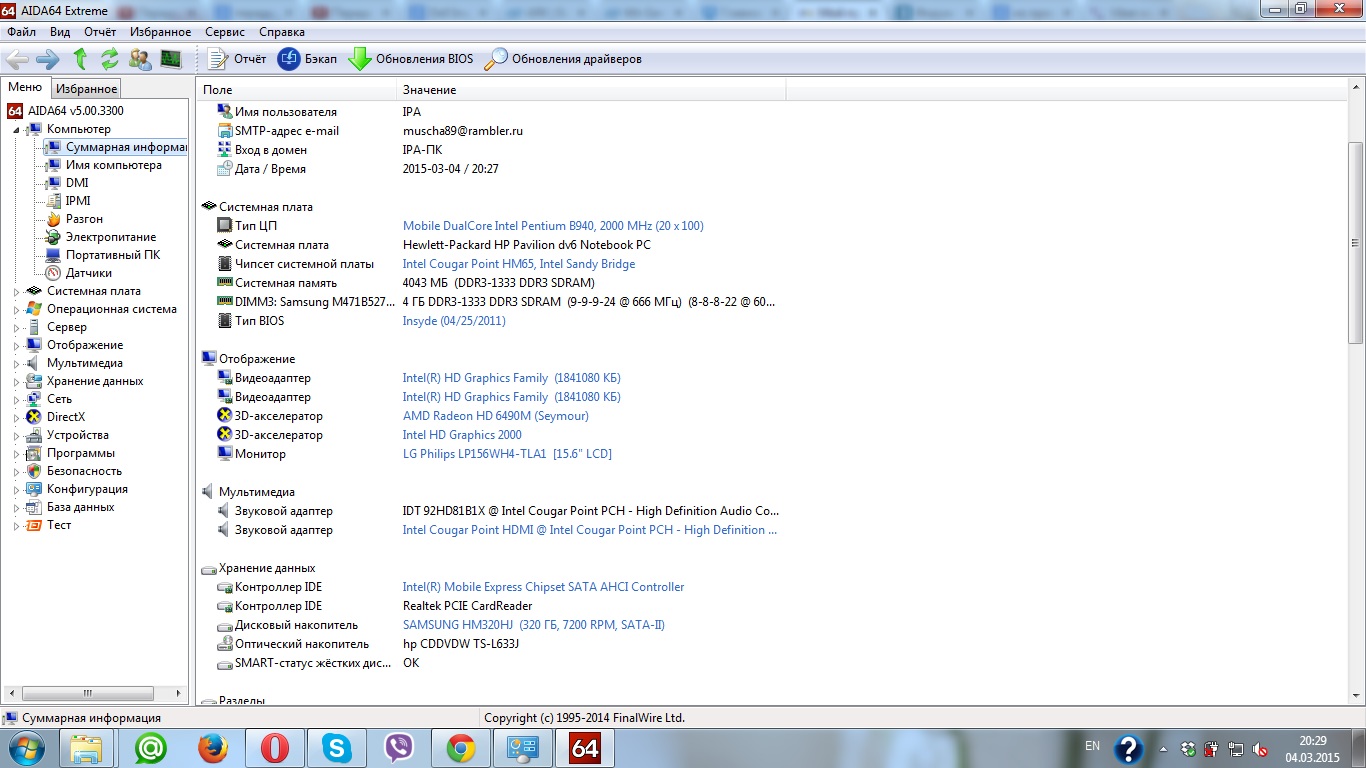Select Электропитание in the tree
This screenshot has width=1366, height=768.
(111, 237)
